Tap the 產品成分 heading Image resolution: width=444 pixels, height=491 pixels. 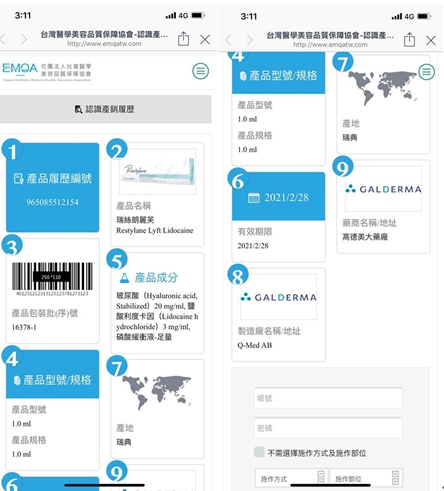(x=156, y=278)
